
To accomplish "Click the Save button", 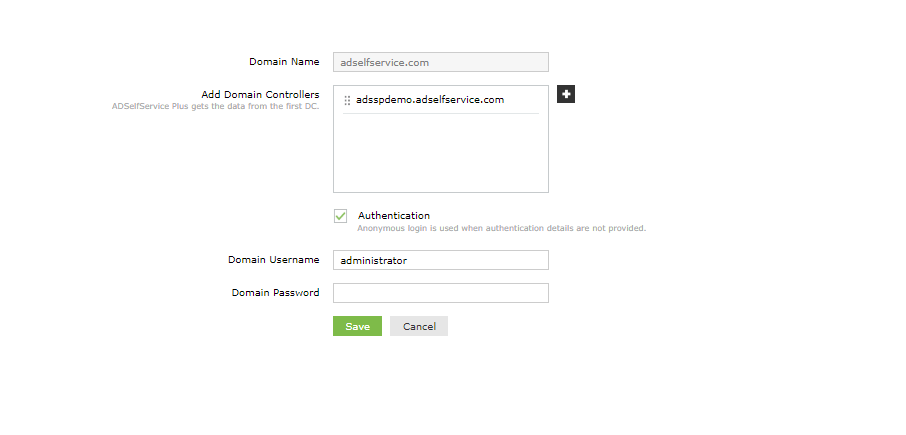I will click(x=357, y=326).
